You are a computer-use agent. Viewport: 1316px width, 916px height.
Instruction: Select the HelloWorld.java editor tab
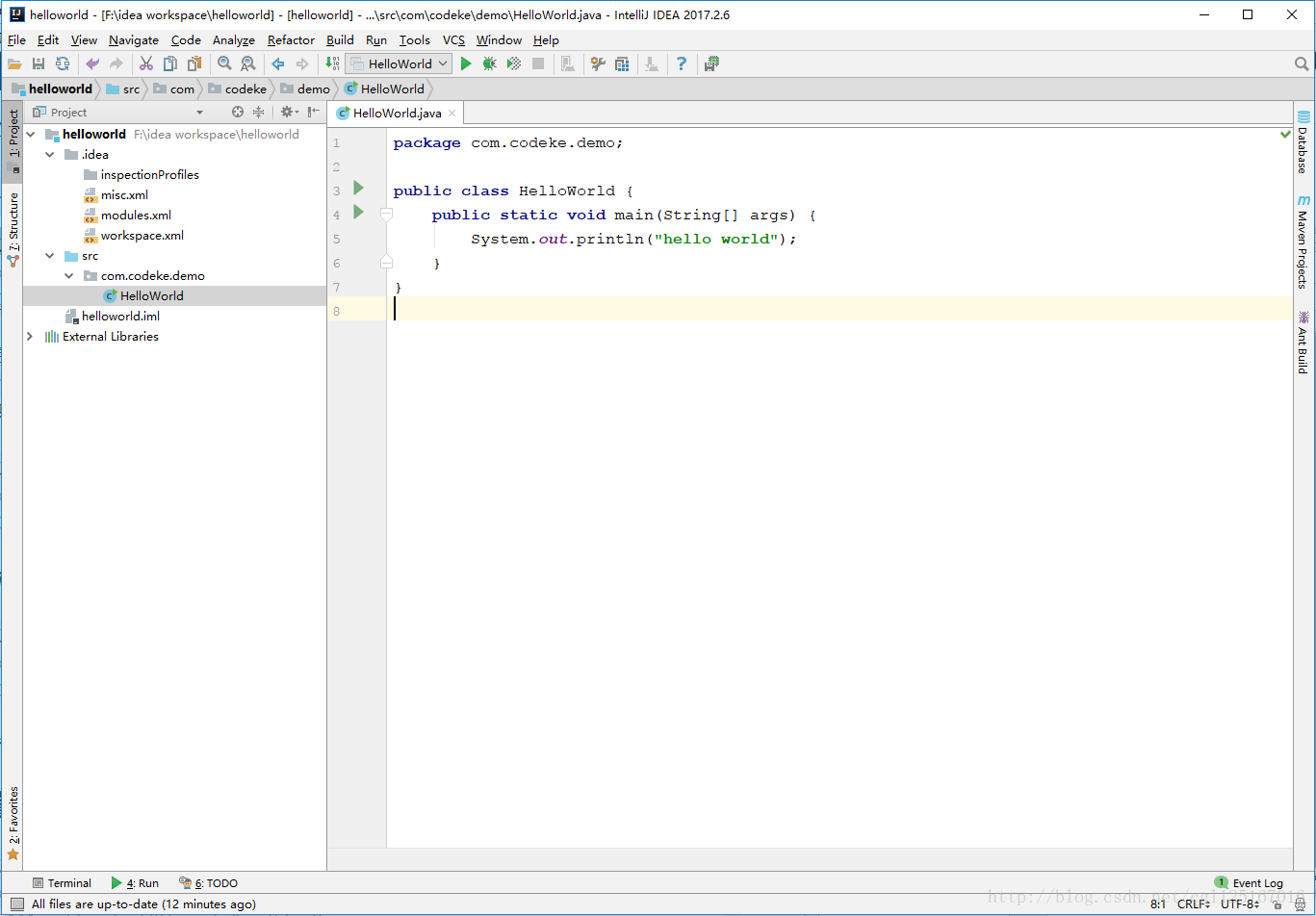[x=397, y=113]
